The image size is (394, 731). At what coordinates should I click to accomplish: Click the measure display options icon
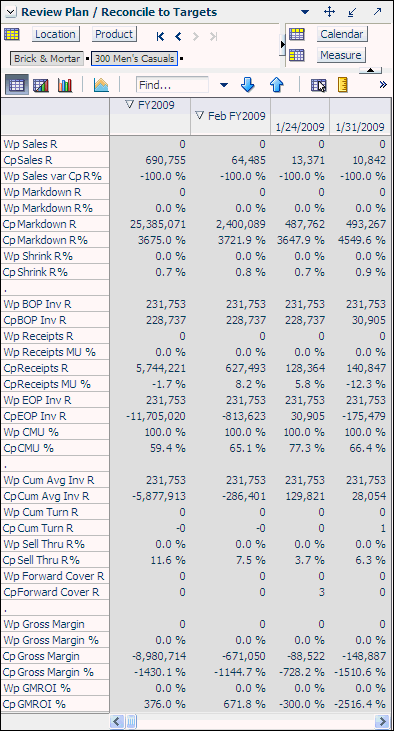click(319, 85)
